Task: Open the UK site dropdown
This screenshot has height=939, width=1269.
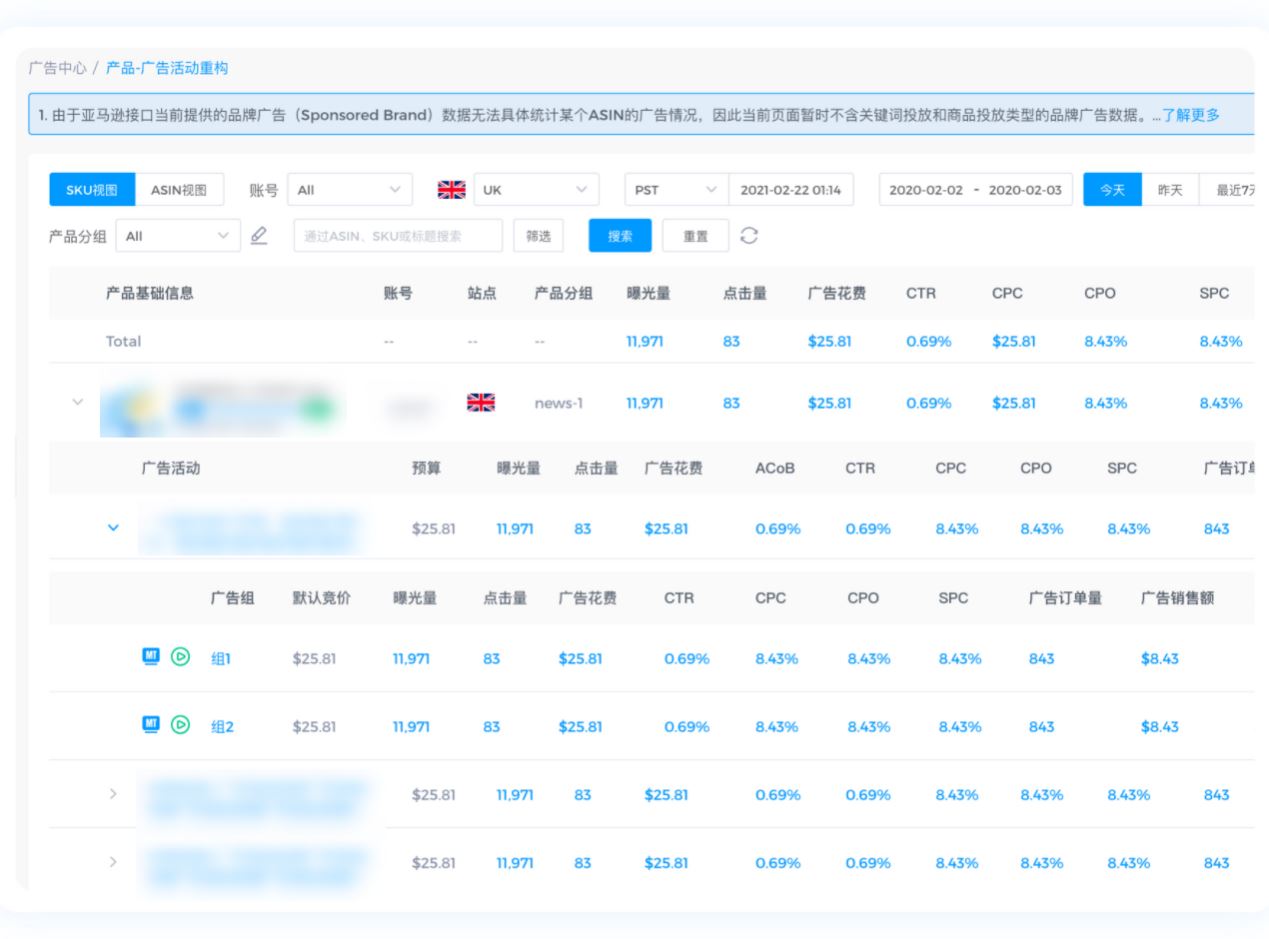Action: pyautogui.click(x=536, y=190)
